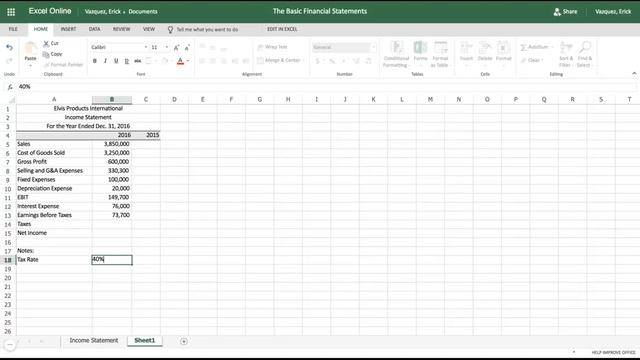Click the Interest Expense label cell
Viewport: 640px width, 360px height.
54,206
